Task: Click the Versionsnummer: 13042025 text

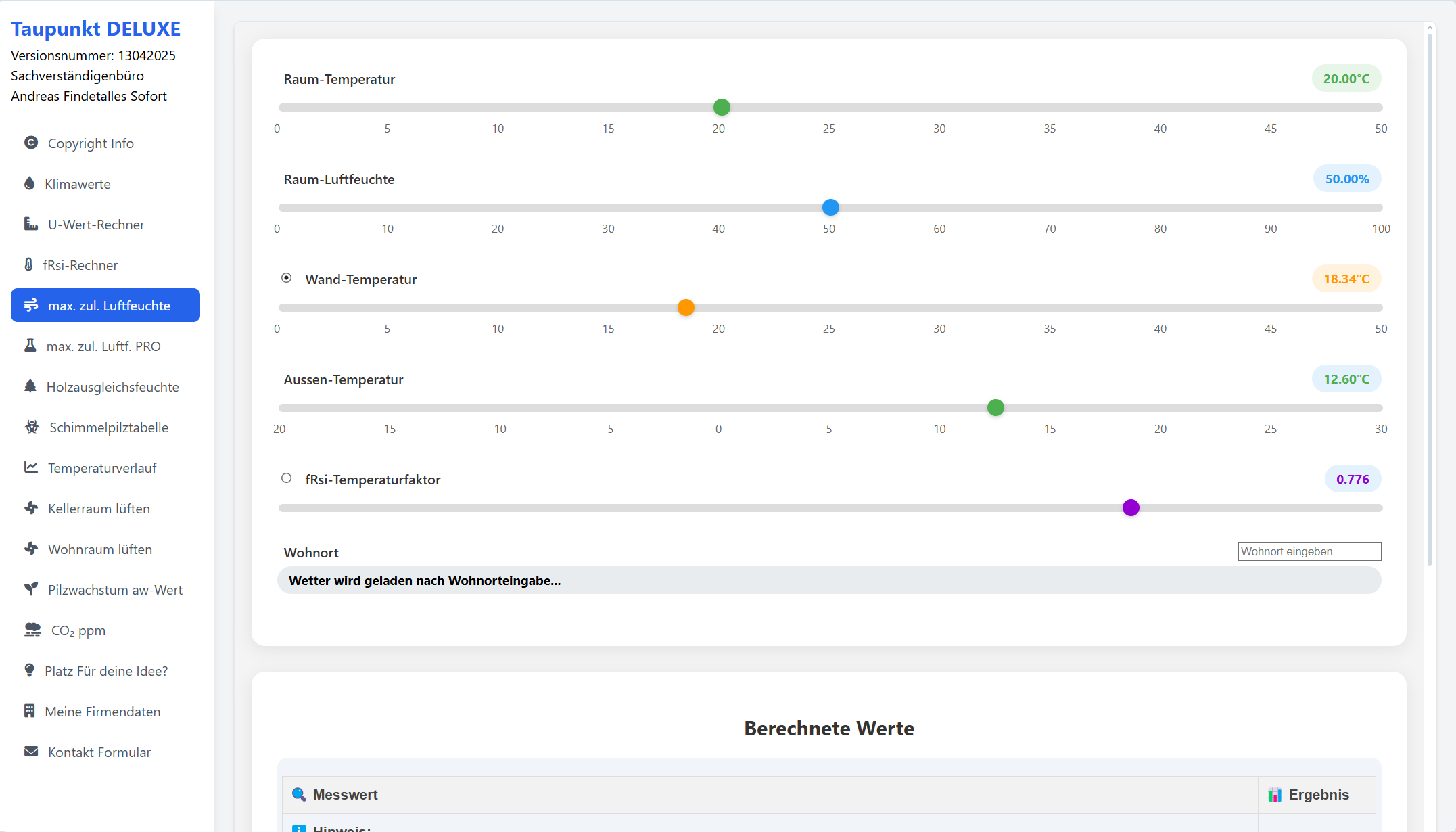Action: [x=93, y=55]
